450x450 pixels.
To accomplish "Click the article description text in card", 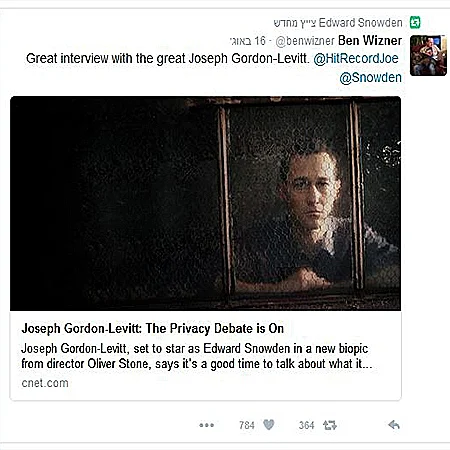I will (x=197, y=356).
